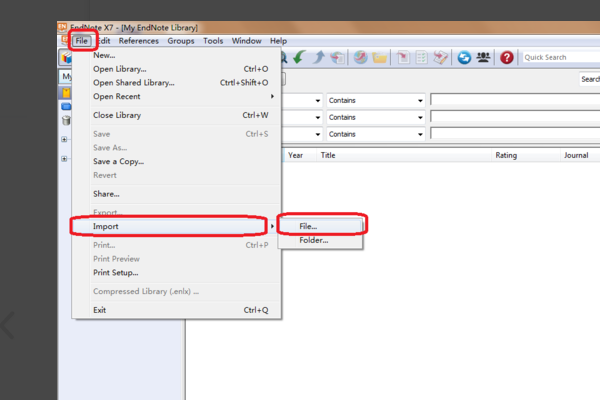
Task: Open first search field selector dropdown arrow
Action: 318,101
